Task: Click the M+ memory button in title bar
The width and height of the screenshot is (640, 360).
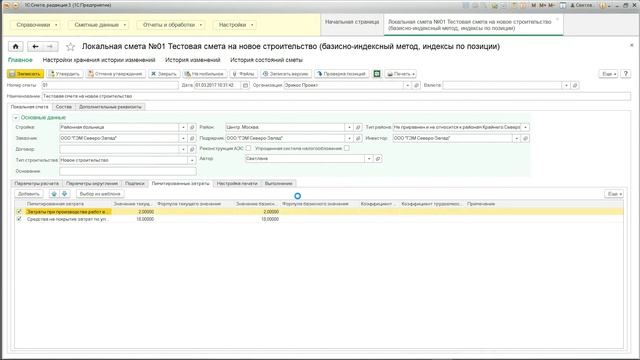Action: [542, 5]
